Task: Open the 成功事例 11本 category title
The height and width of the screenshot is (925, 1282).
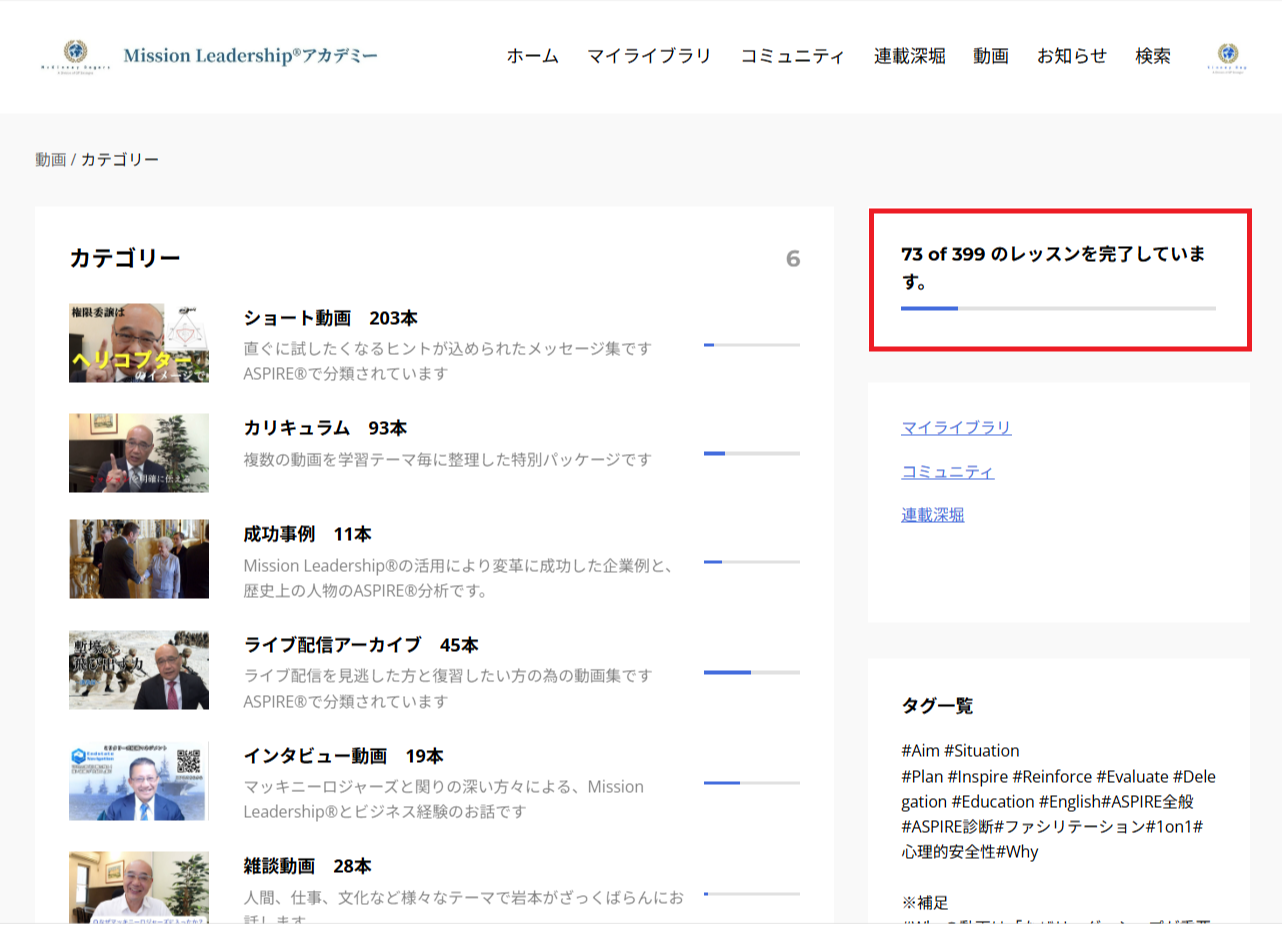Action: 307,534
